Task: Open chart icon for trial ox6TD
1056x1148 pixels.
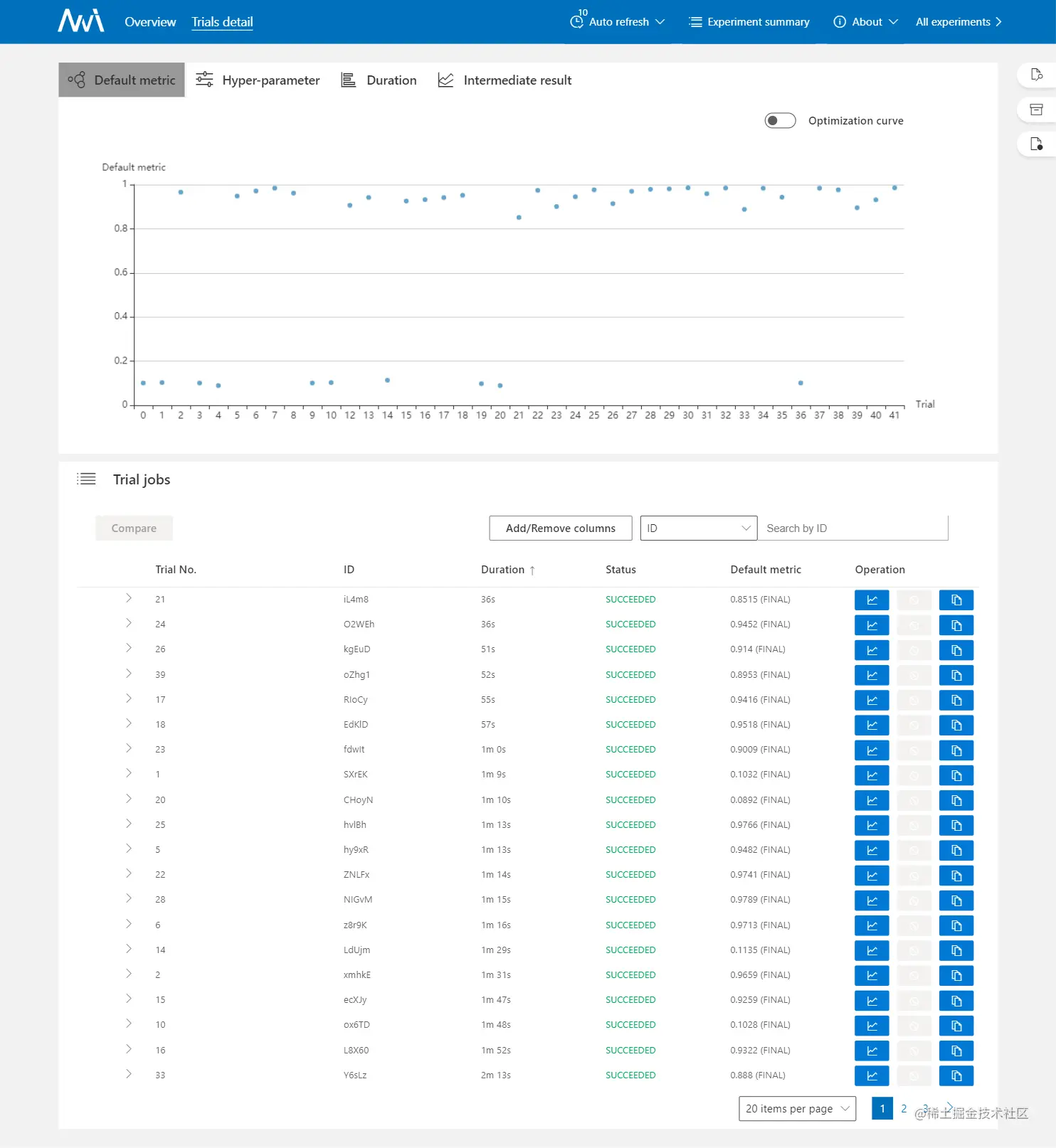Action: click(872, 1026)
